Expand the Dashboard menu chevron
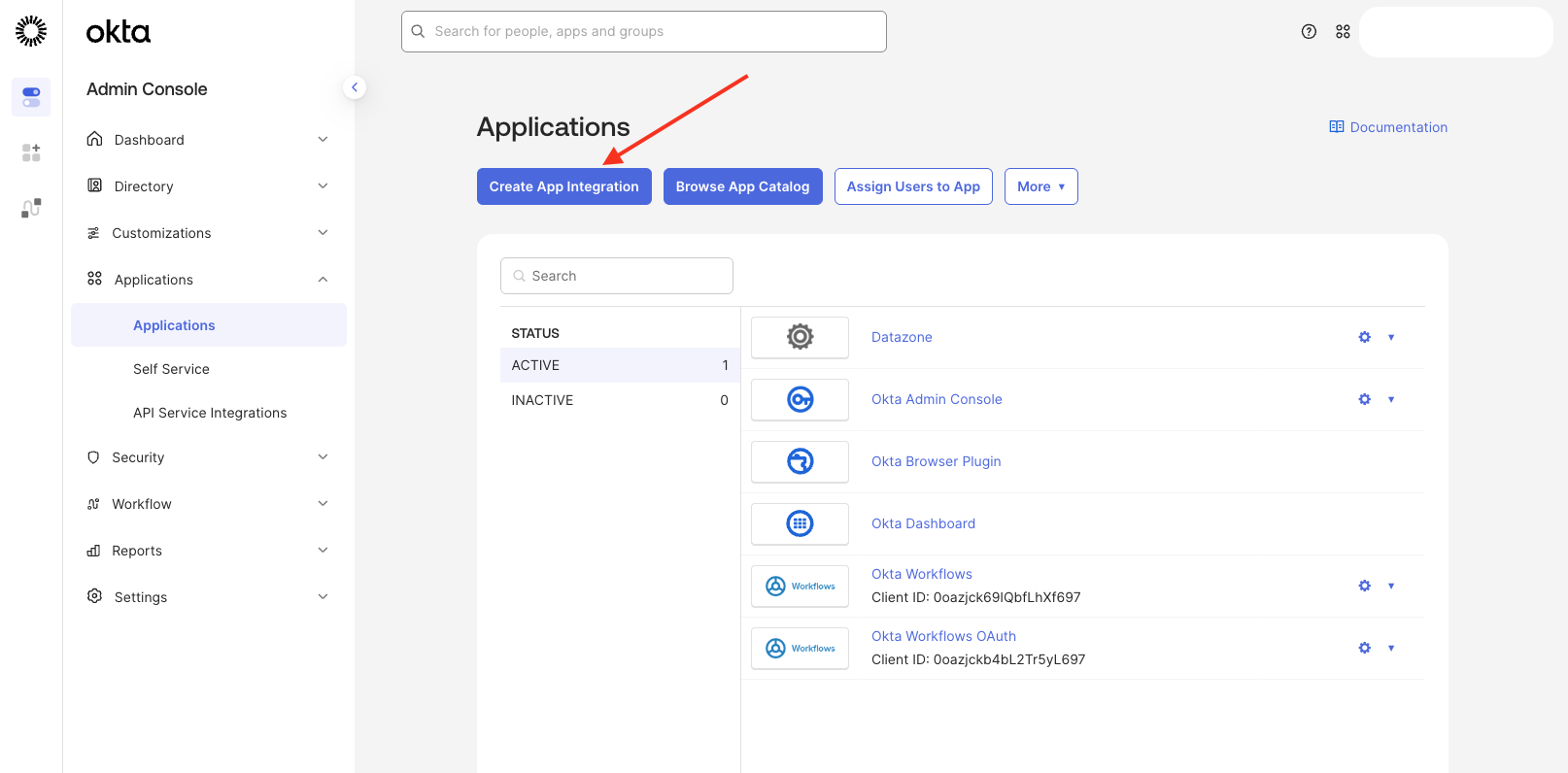 tap(323, 140)
